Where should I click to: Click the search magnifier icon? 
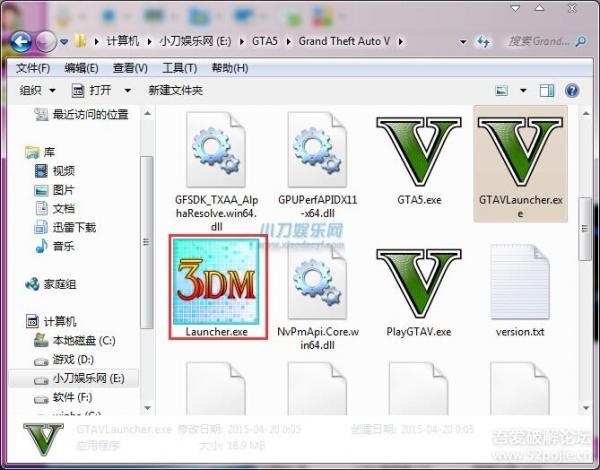click(581, 41)
